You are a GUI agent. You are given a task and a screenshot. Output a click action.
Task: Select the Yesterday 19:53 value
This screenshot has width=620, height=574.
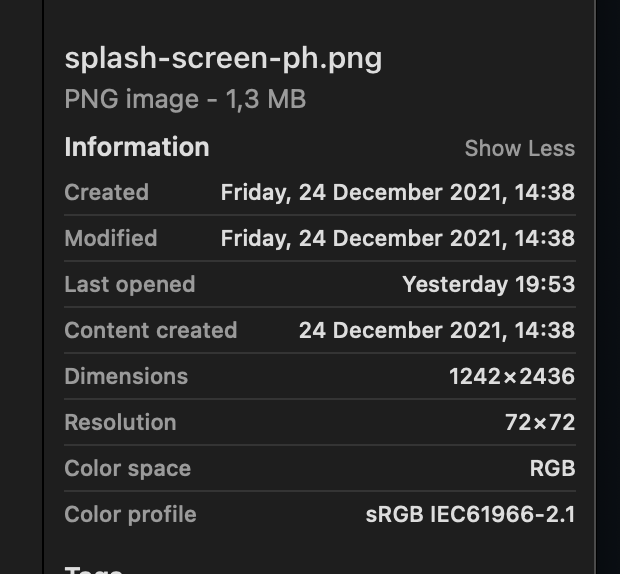pyautogui.click(x=488, y=284)
